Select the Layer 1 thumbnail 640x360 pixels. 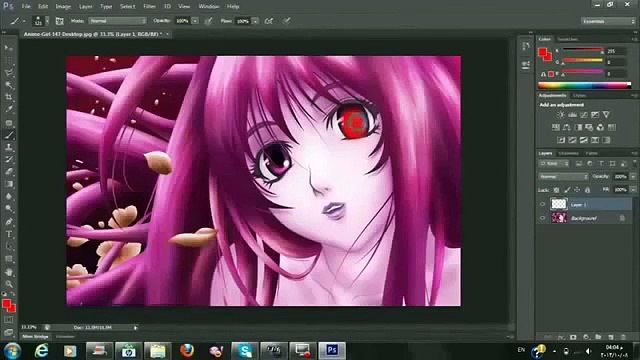click(x=559, y=204)
